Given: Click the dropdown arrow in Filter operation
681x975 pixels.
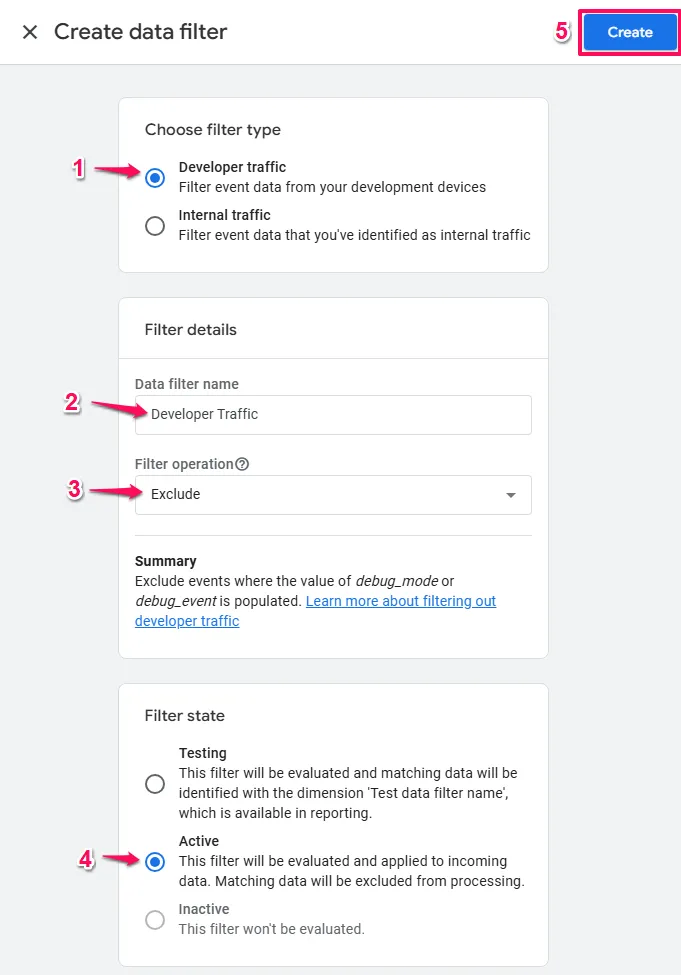Looking at the screenshot, I should 511,495.
